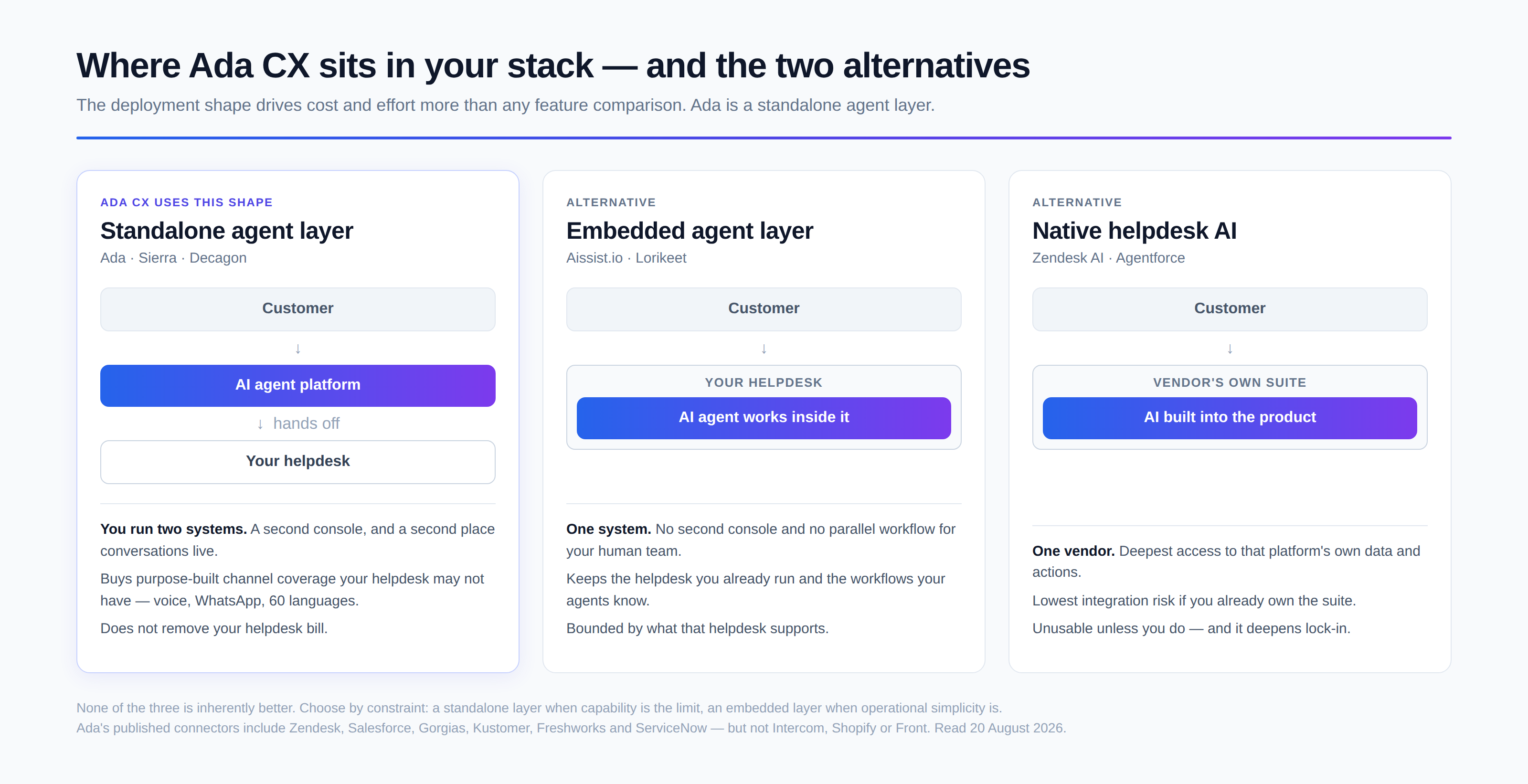This screenshot has height=784, width=1528.
Task: Select the Your helpdesk box in standalone card
Action: pos(298,462)
